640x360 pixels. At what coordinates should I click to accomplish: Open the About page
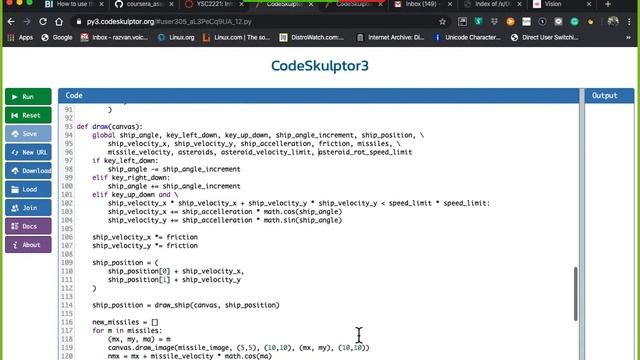pos(28,245)
